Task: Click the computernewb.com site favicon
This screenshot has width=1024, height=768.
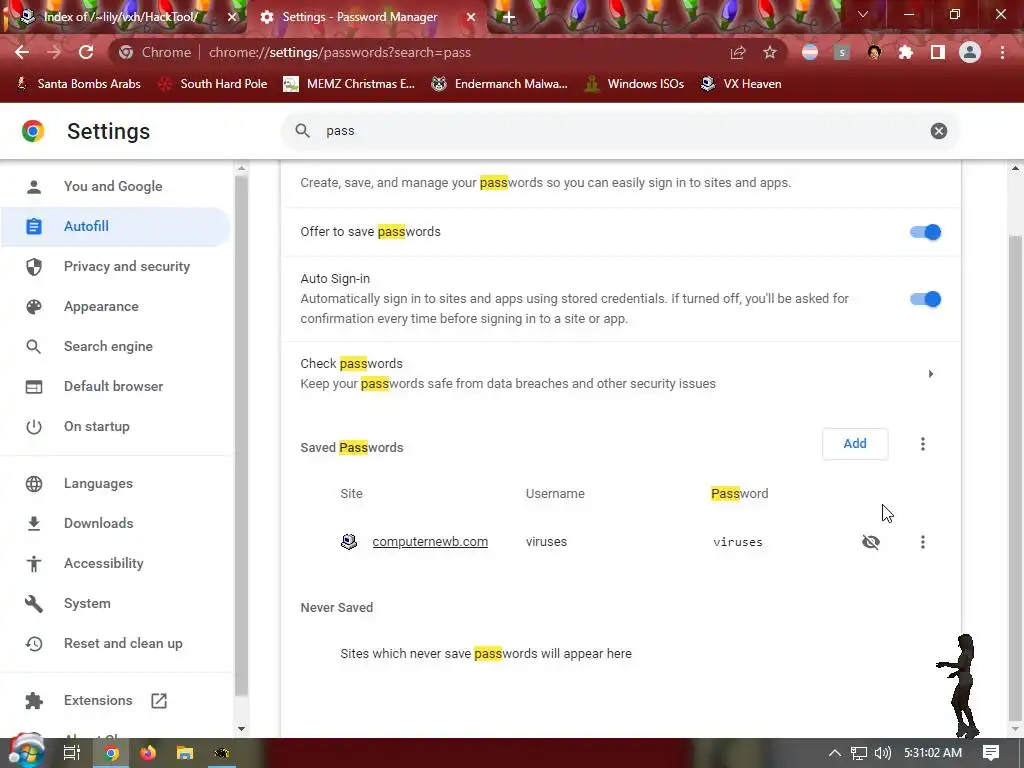Action: click(349, 541)
